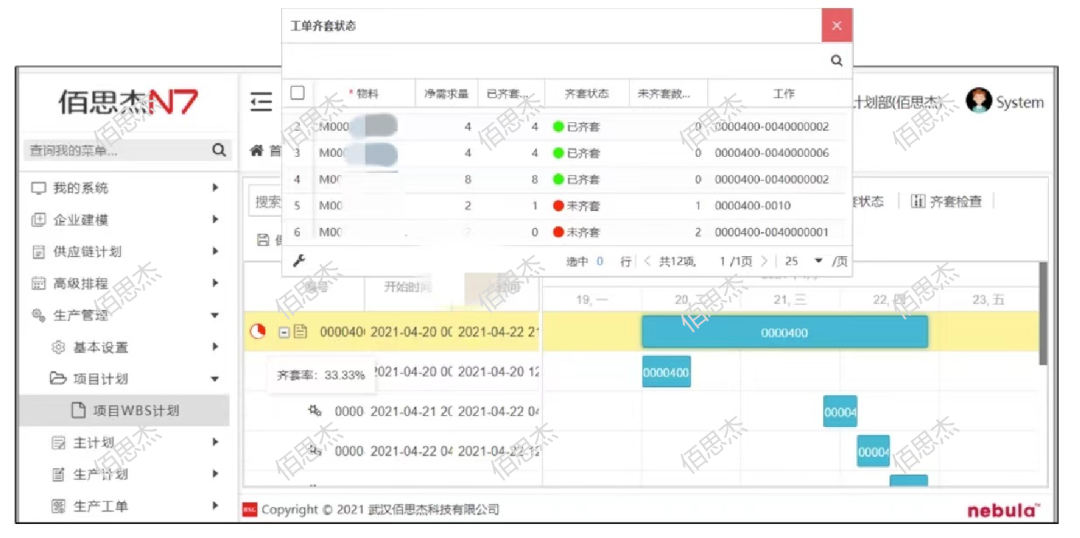The width and height of the screenshot is (1080, 538).
Task: Expand the 我的系统 arrow
Action: click(215, 187)
